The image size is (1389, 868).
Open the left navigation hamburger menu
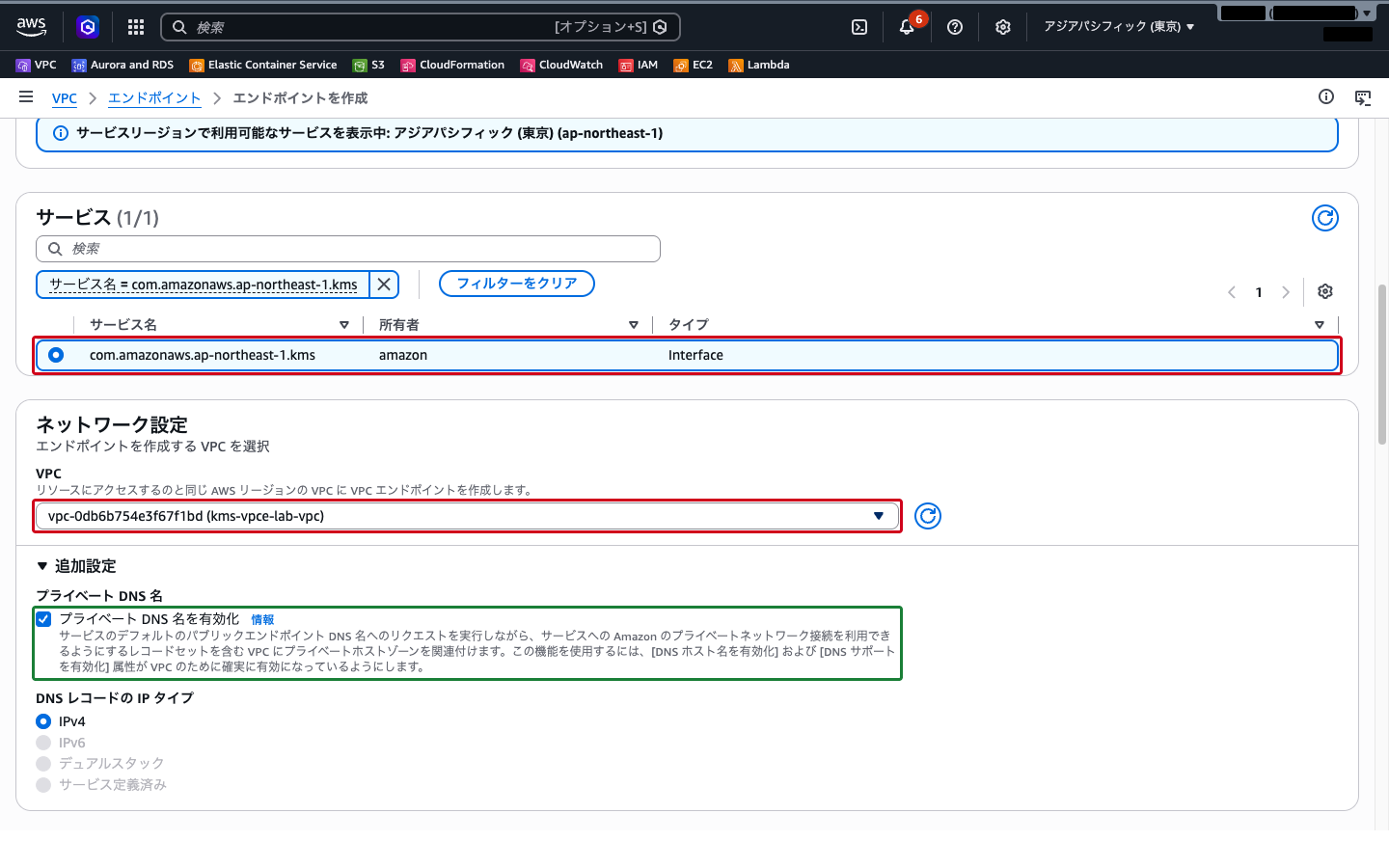click(x=26, y=96)
